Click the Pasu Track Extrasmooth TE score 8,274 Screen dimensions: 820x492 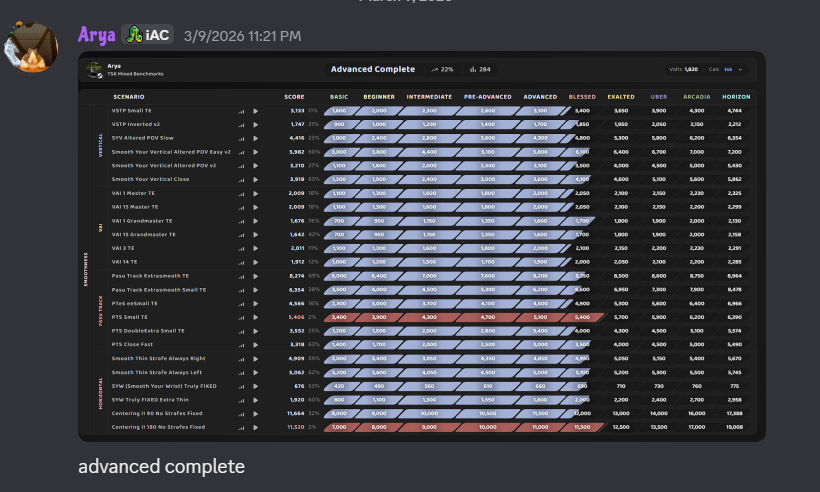point(297,276)
